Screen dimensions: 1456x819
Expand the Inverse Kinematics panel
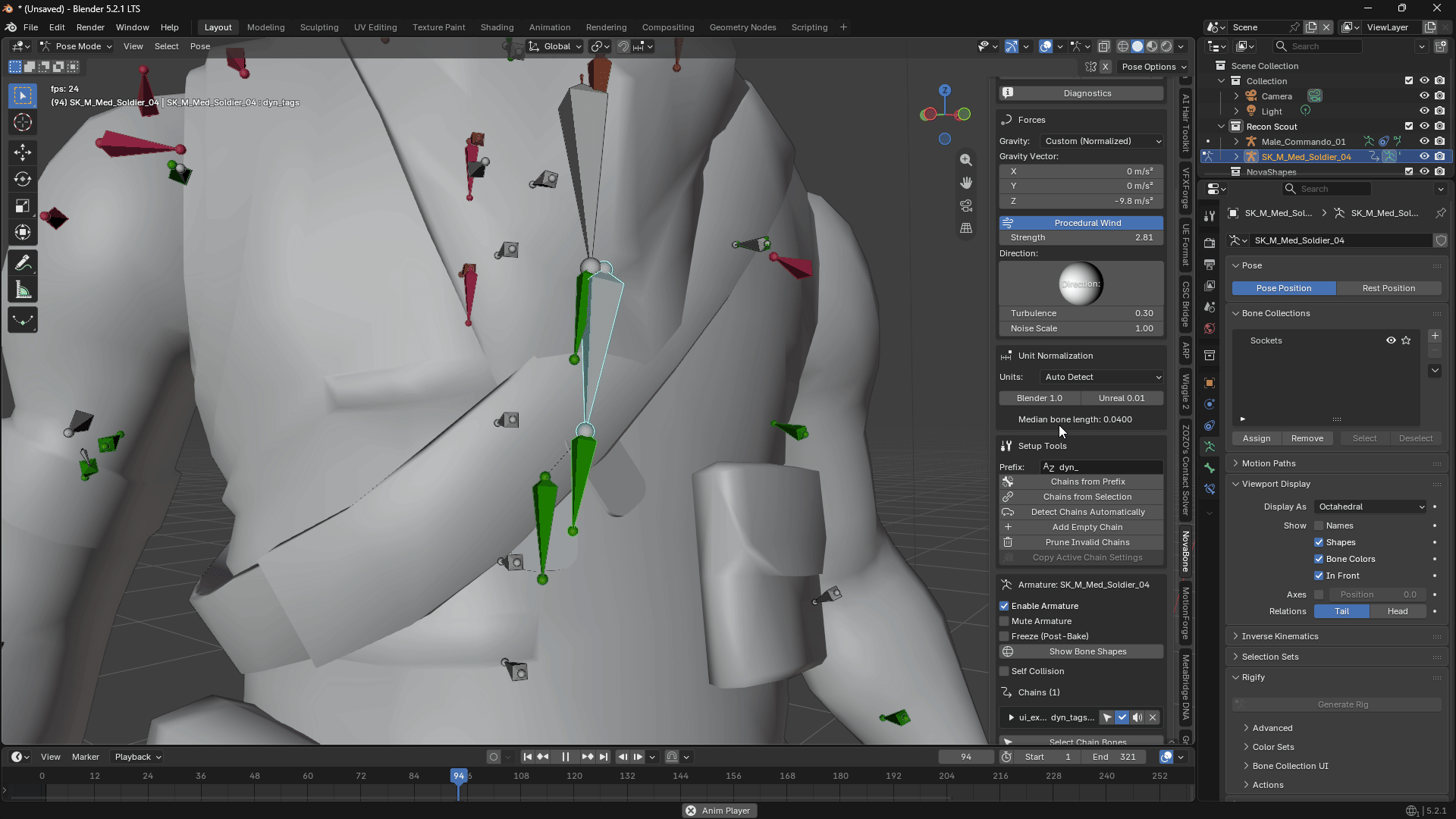(x=1279, y=636)
